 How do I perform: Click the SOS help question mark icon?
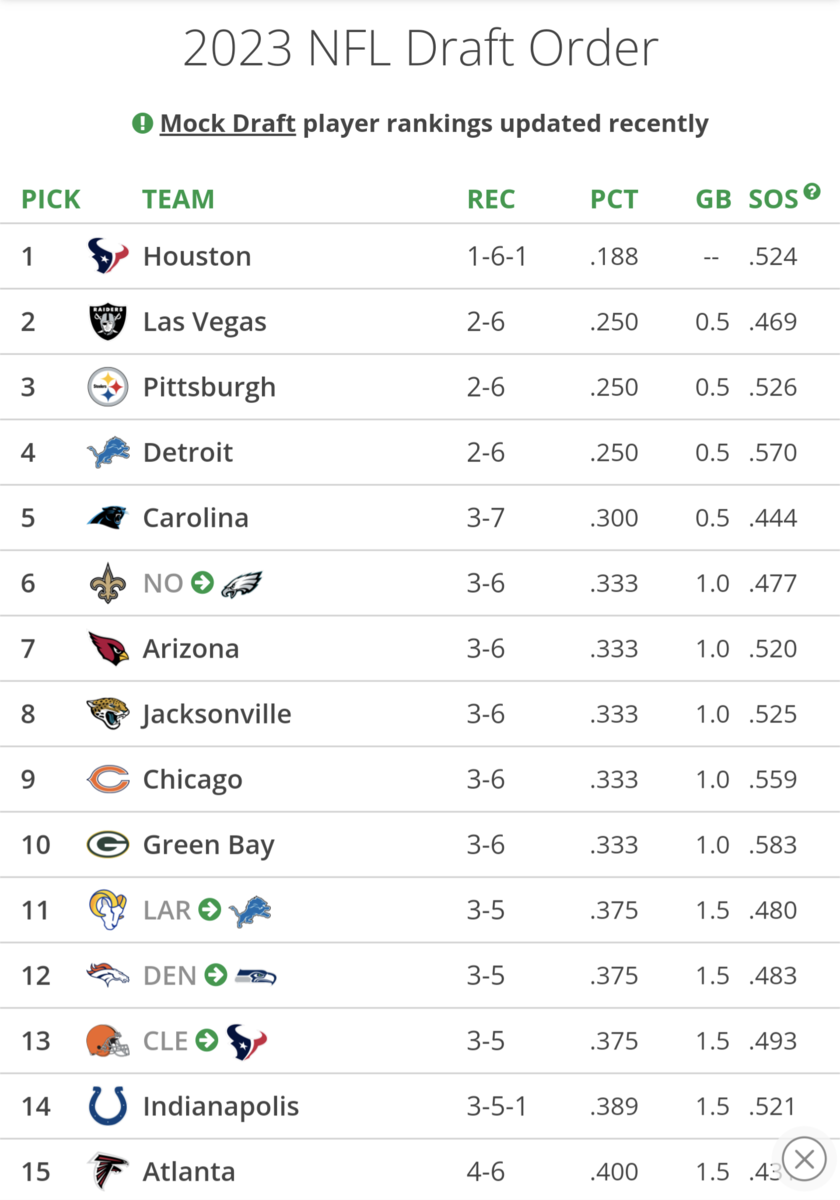tap(812, 191)
